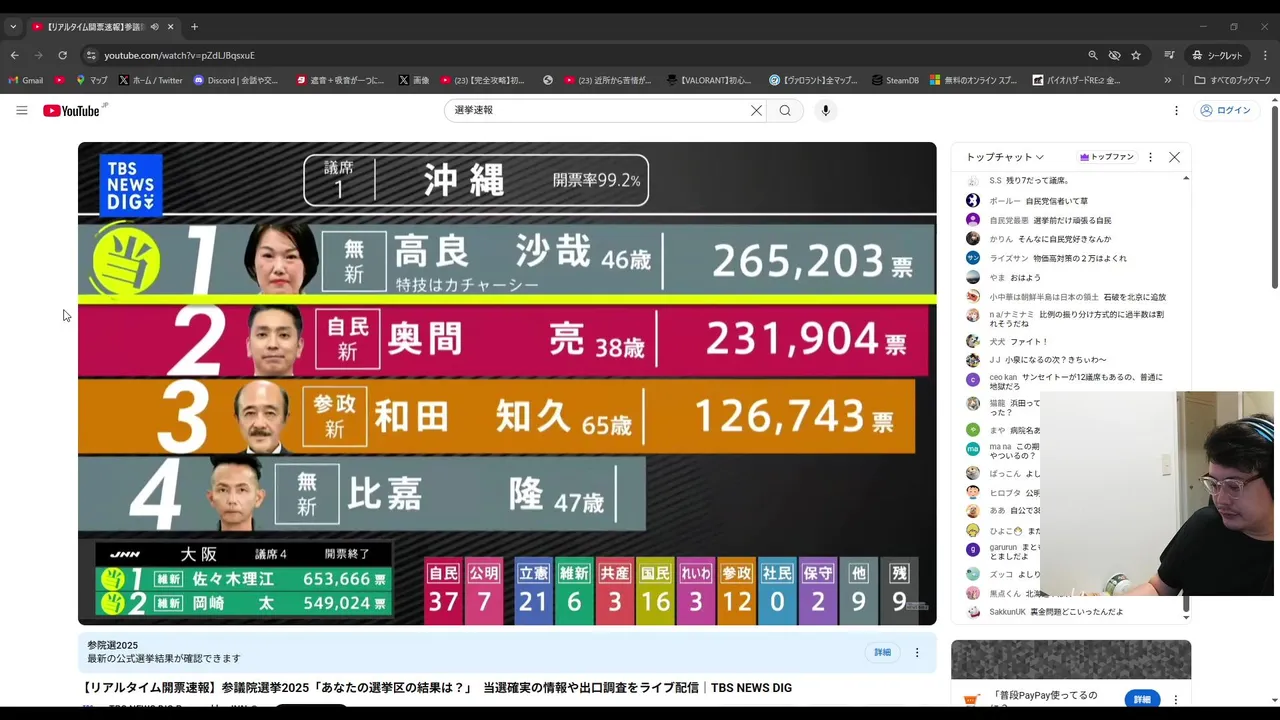Open the PayPay ad three-dot menu

coord(1176,699)
